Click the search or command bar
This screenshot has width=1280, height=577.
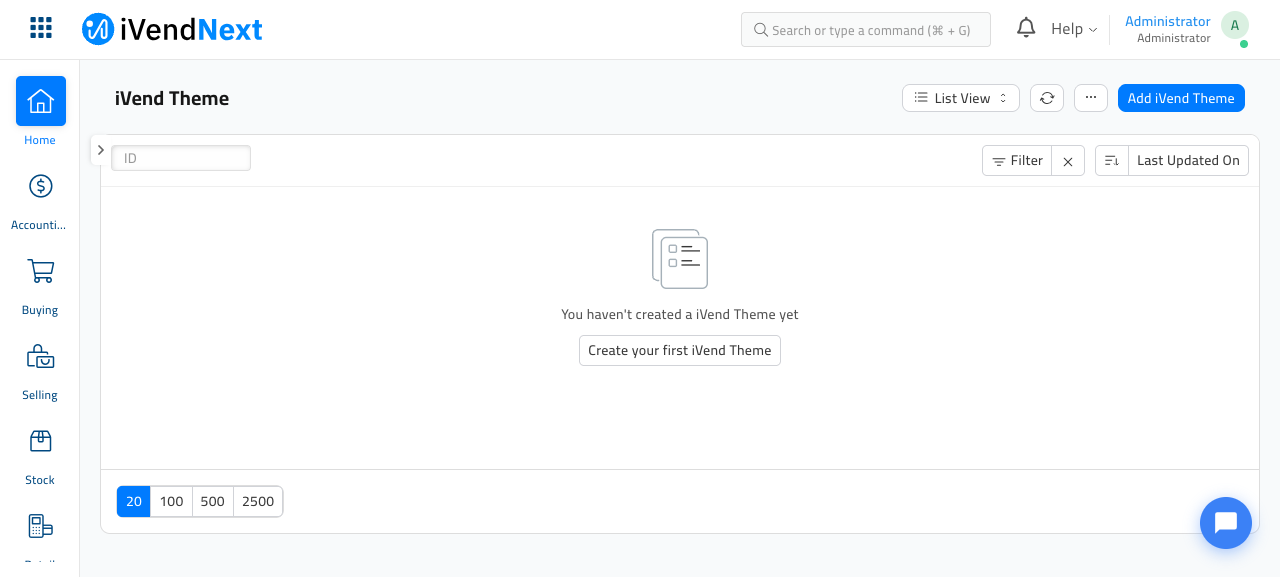click(866, 30)
